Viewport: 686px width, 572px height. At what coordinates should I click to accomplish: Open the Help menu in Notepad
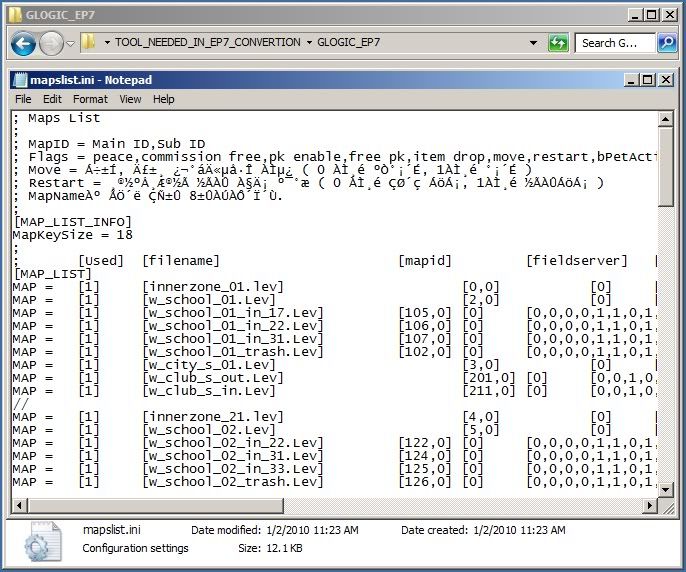(163, 99)
